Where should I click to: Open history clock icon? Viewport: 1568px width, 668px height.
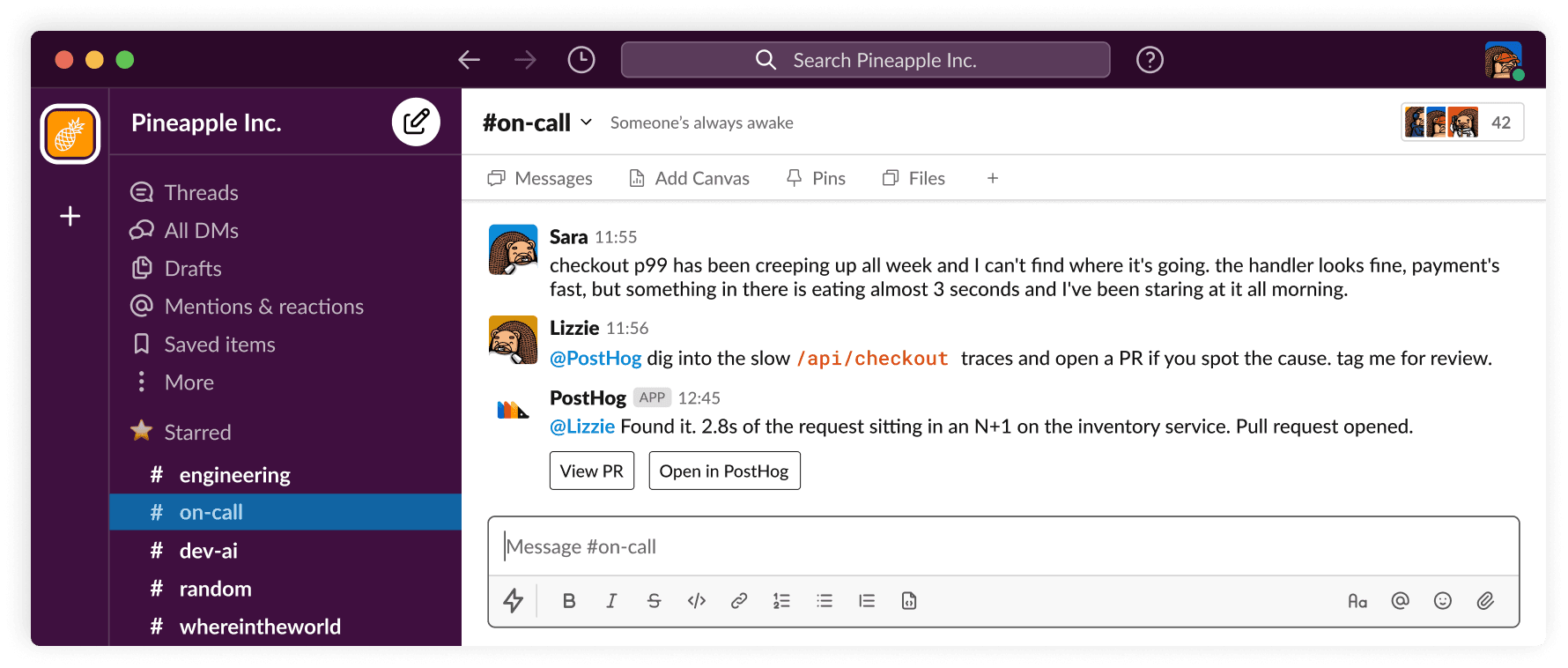pos(581,60)
